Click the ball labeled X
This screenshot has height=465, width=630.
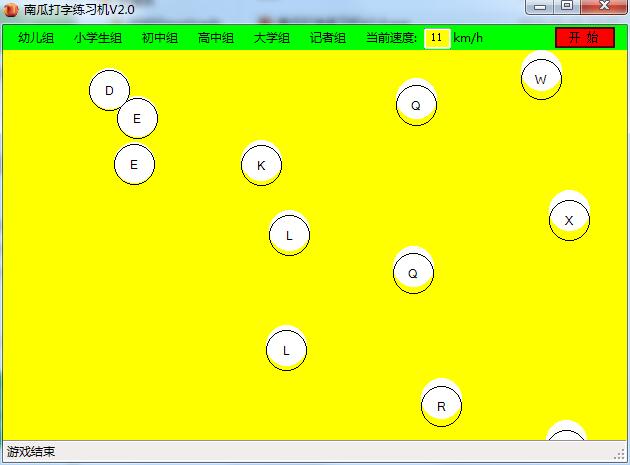tap(569, 220)
